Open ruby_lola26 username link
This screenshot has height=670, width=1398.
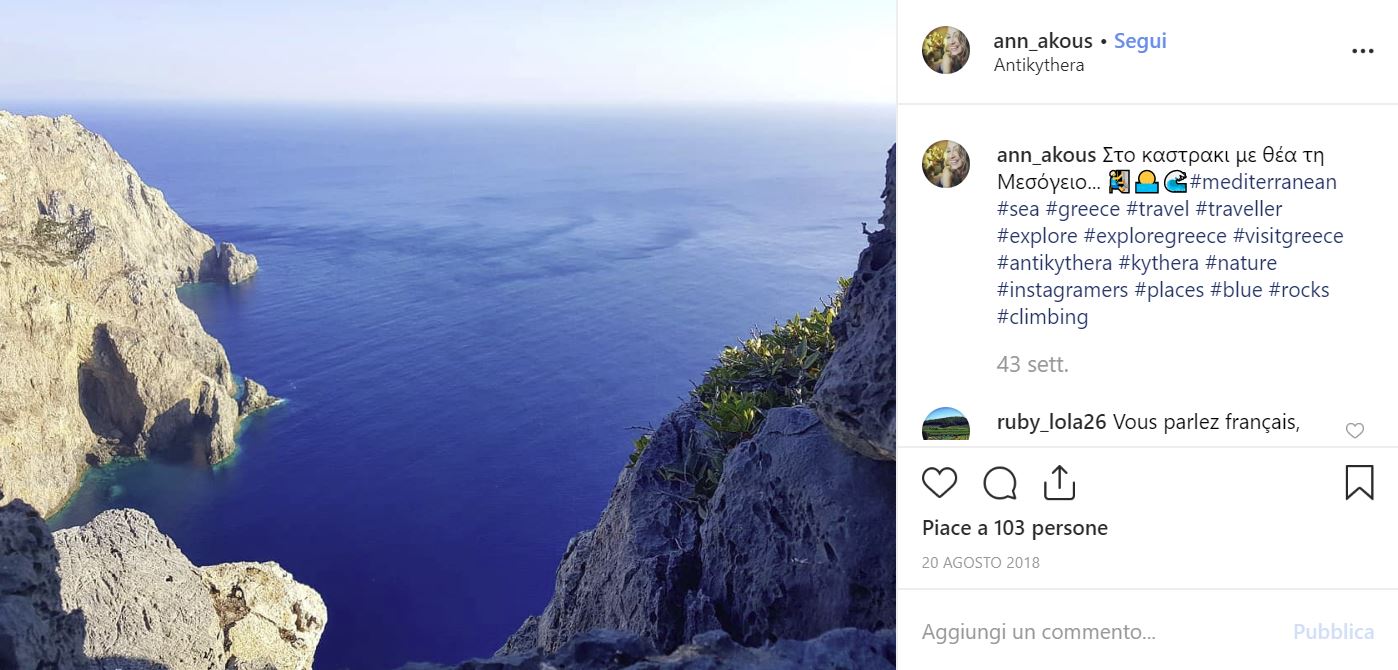(x=1050, y=422)
